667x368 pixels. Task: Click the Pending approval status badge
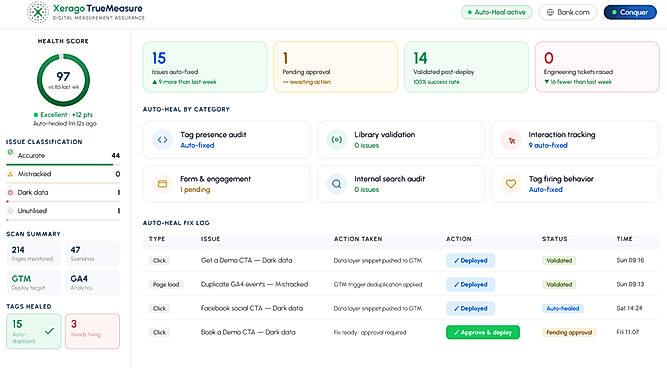click(569, 332)
